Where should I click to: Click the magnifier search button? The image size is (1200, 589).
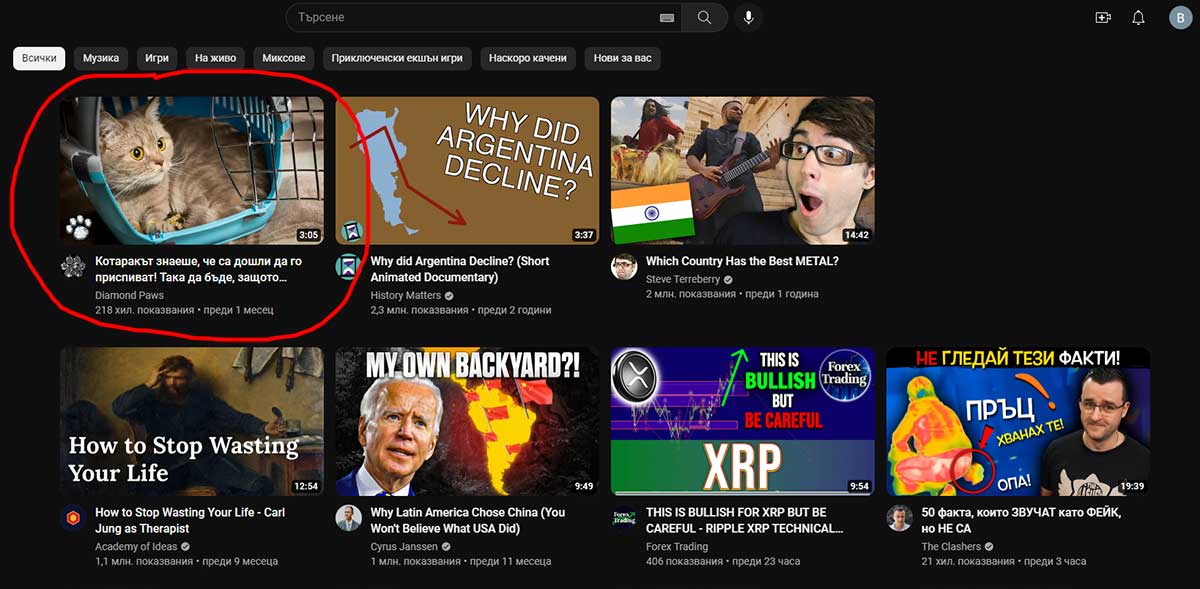click(x=705, y=18)
